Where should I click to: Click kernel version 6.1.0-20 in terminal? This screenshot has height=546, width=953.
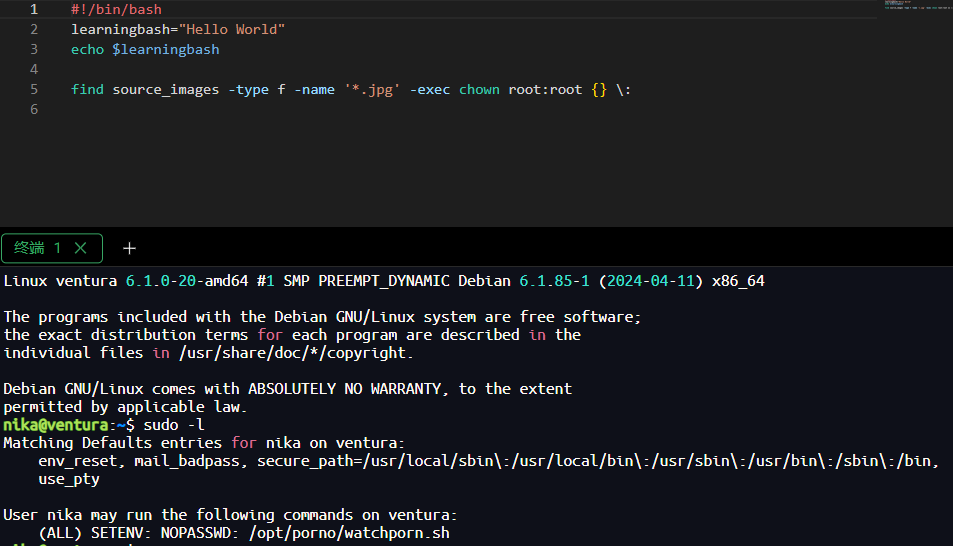pyautogui.click(x=160, y=281)
